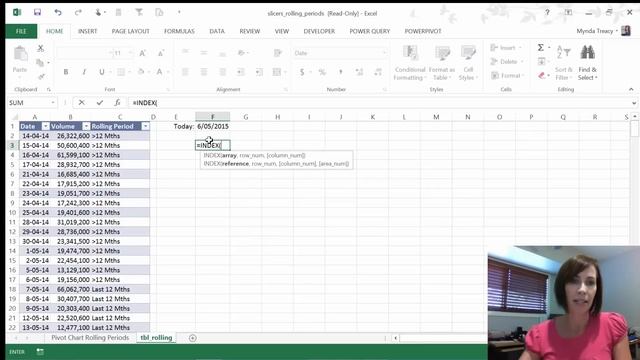This screenshot has width=640, height=360.
Task: Switch to the FORMULAS tab
Action: (x=179, y=31)
